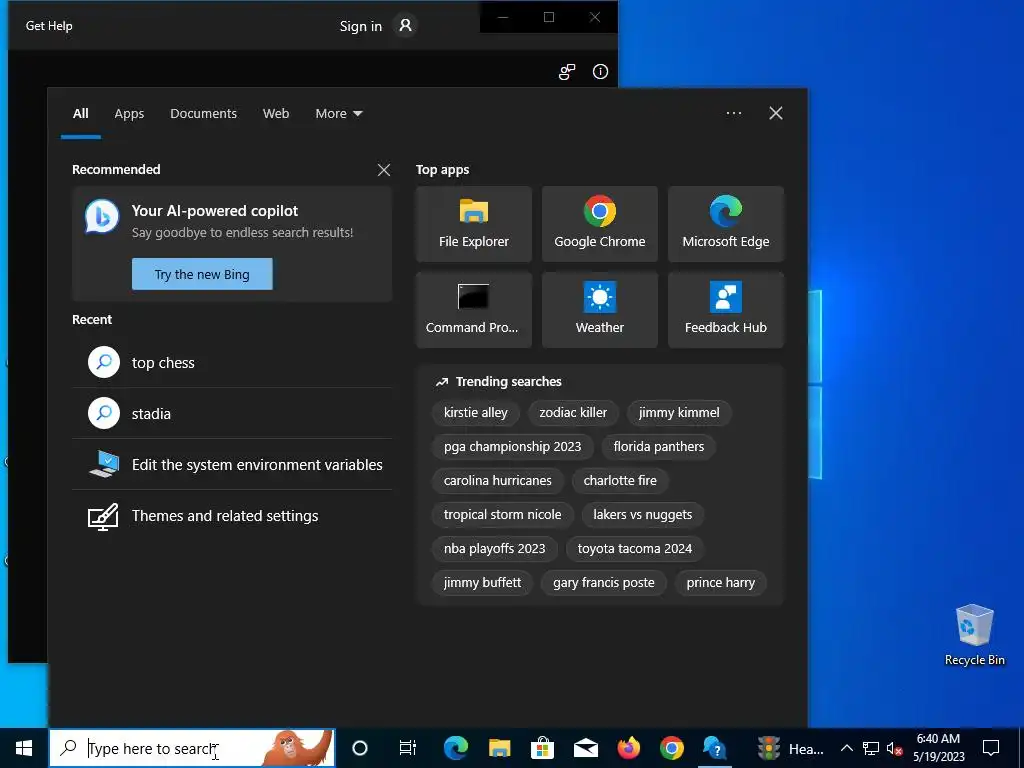Open the search panel options ellipsis
This screenshot has height=768, width=1024.
point(734,113)
